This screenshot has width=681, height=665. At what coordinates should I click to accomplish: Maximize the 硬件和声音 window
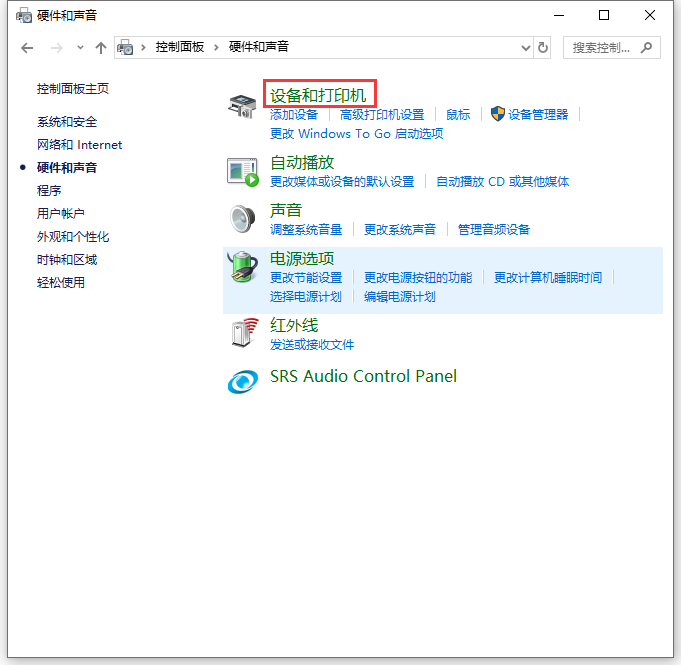coord(604,15)
